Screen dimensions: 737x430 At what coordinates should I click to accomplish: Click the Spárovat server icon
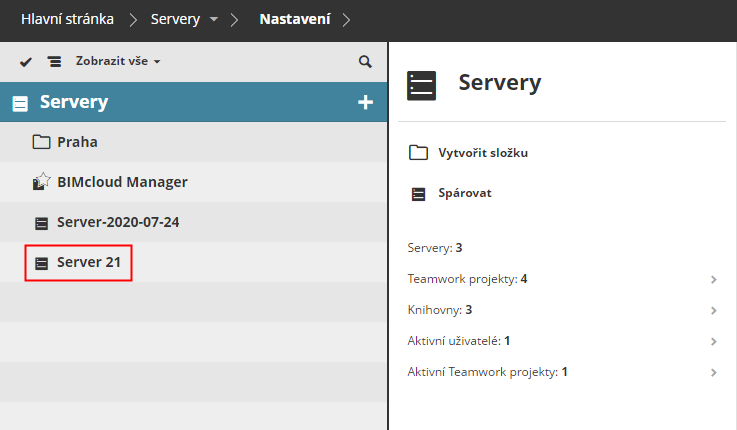point(418,194)
